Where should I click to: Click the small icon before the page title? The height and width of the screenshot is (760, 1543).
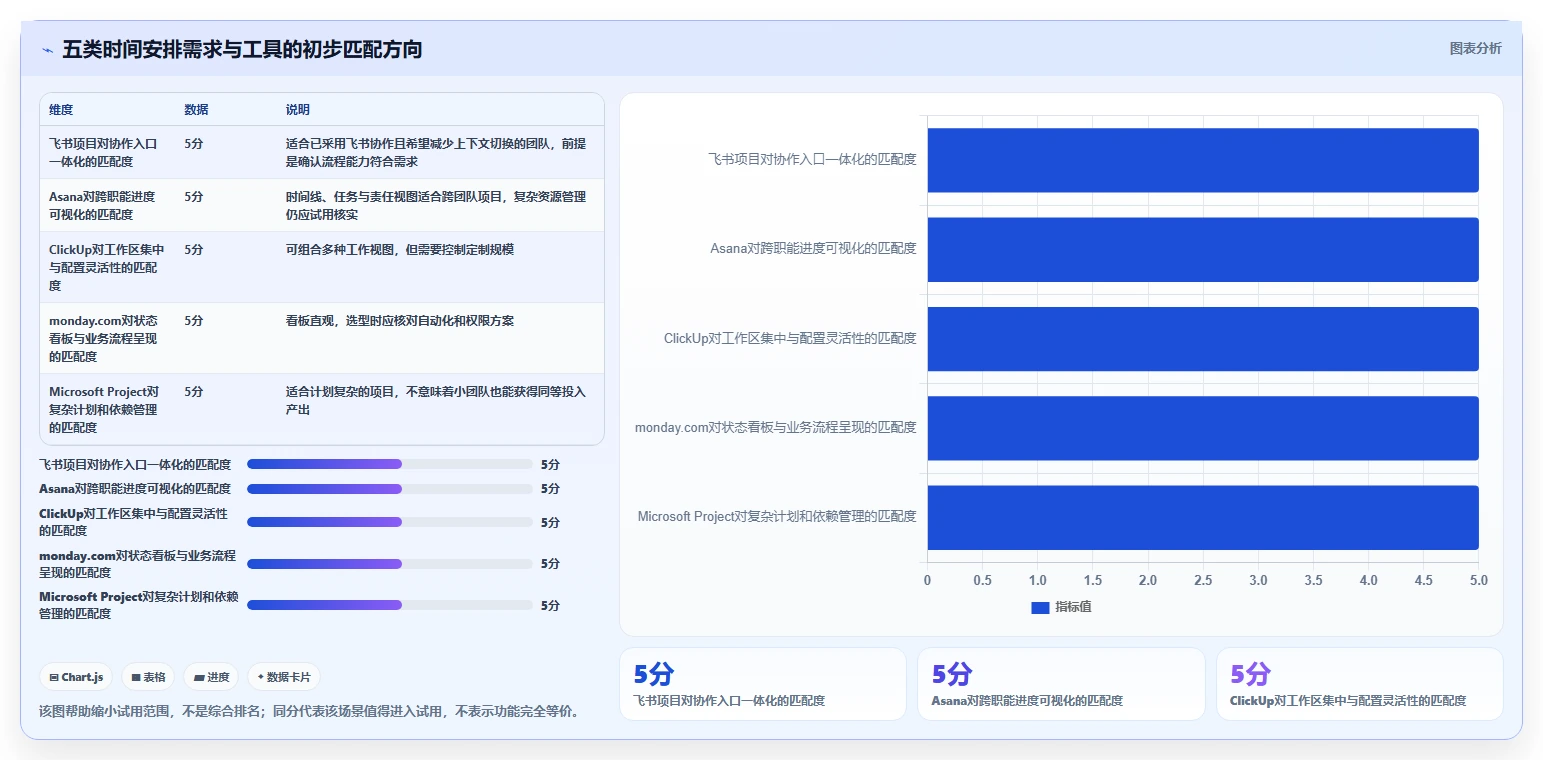(47, 50)
